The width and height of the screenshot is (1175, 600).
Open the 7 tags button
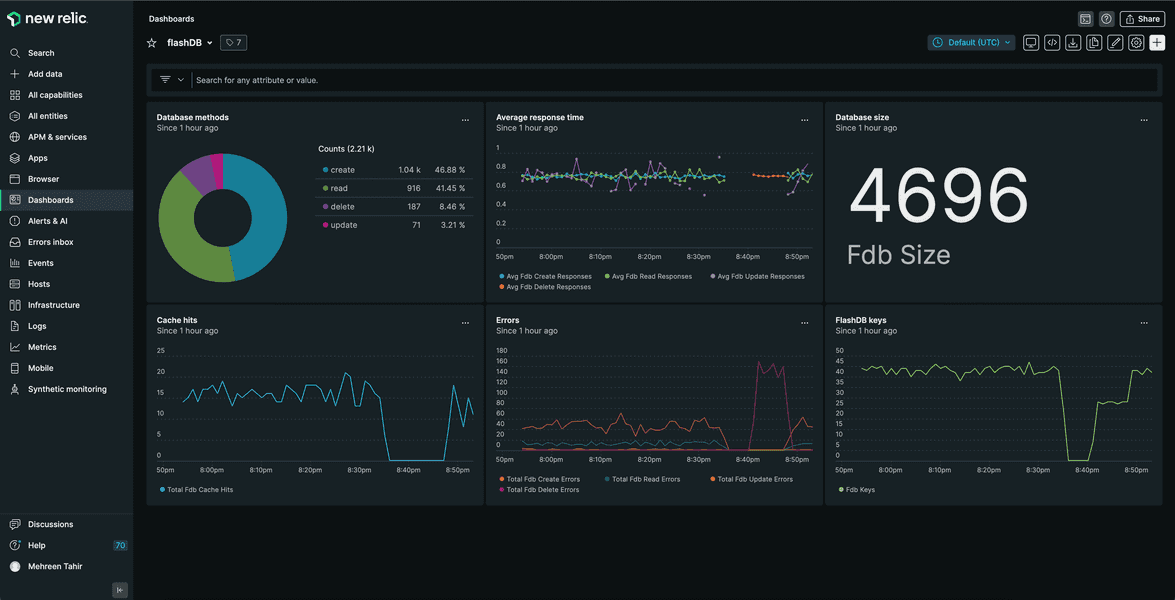[x=233, y=43]
